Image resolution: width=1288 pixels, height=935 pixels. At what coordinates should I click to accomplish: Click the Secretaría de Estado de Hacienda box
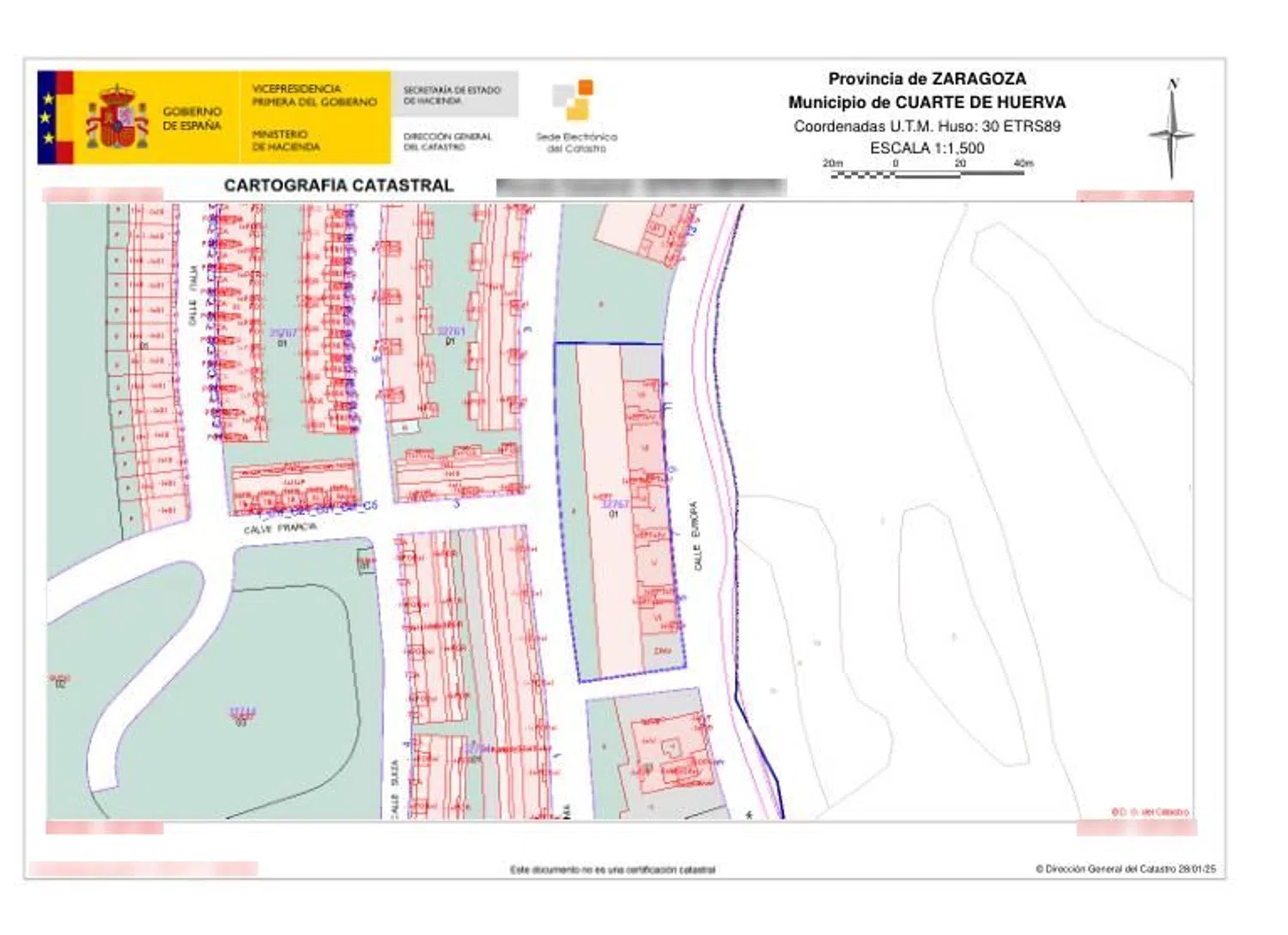pyautogui.click(x=453, y=94)
